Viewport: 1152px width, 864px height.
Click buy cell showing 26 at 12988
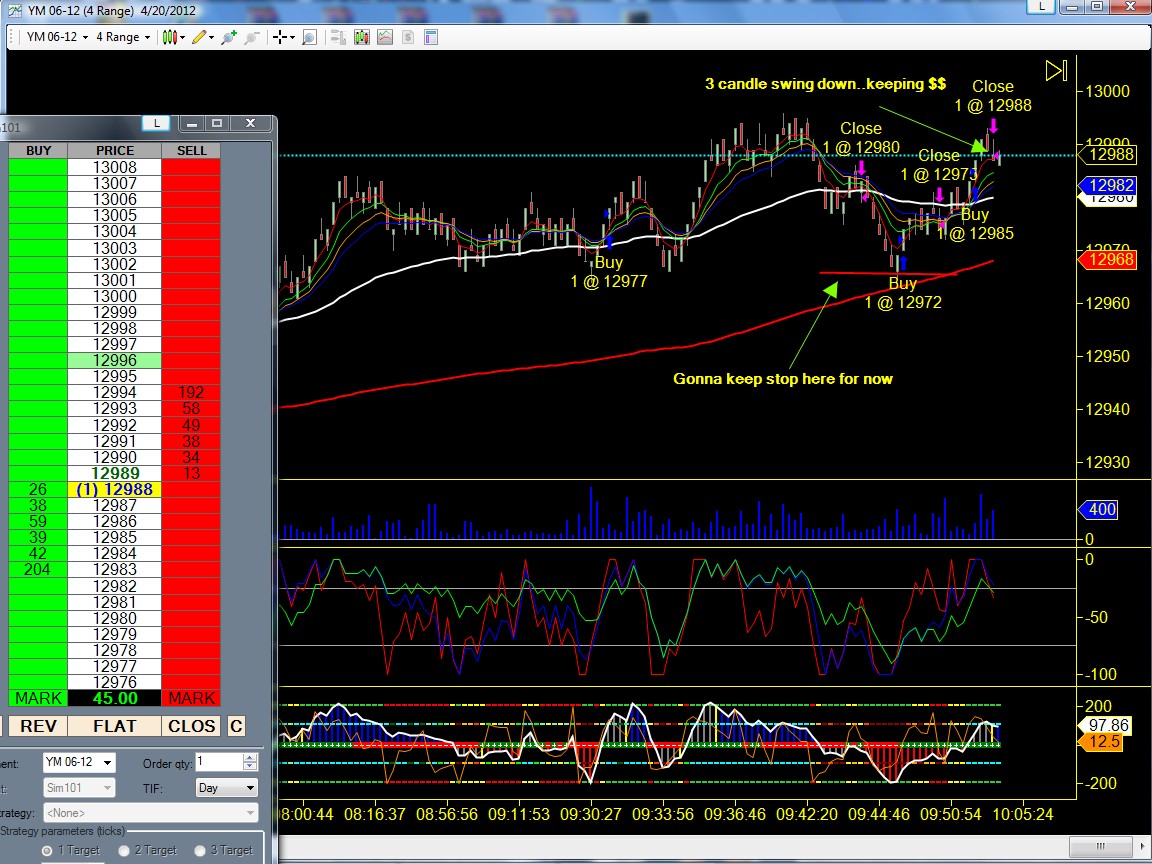click(x=38, y=489)
